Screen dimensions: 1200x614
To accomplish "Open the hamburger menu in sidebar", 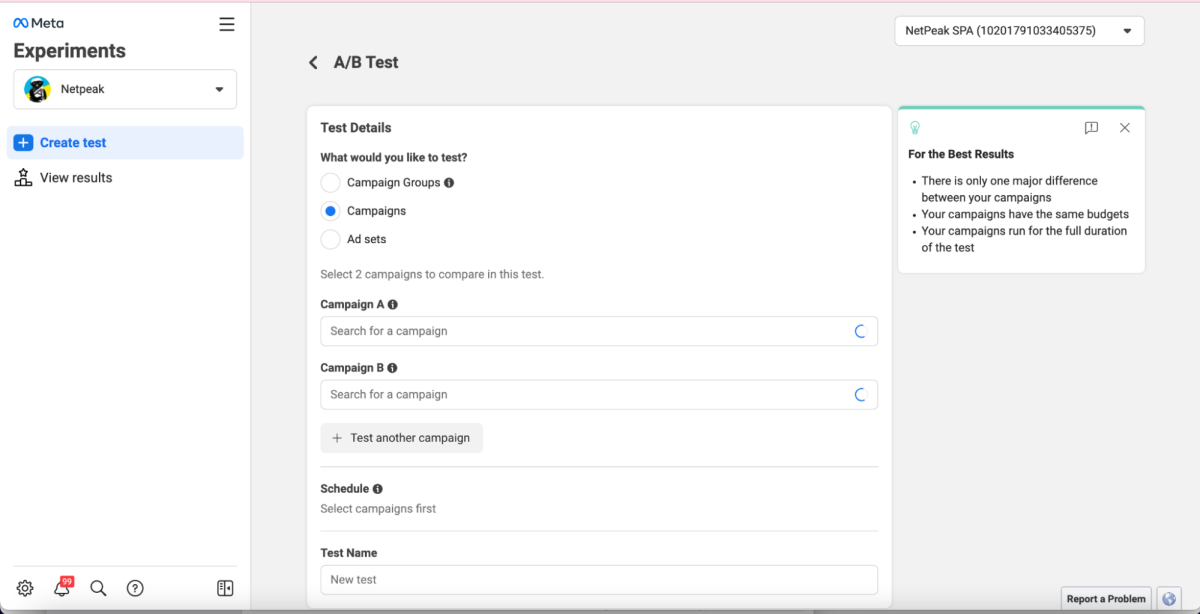I will pos(227,24).
